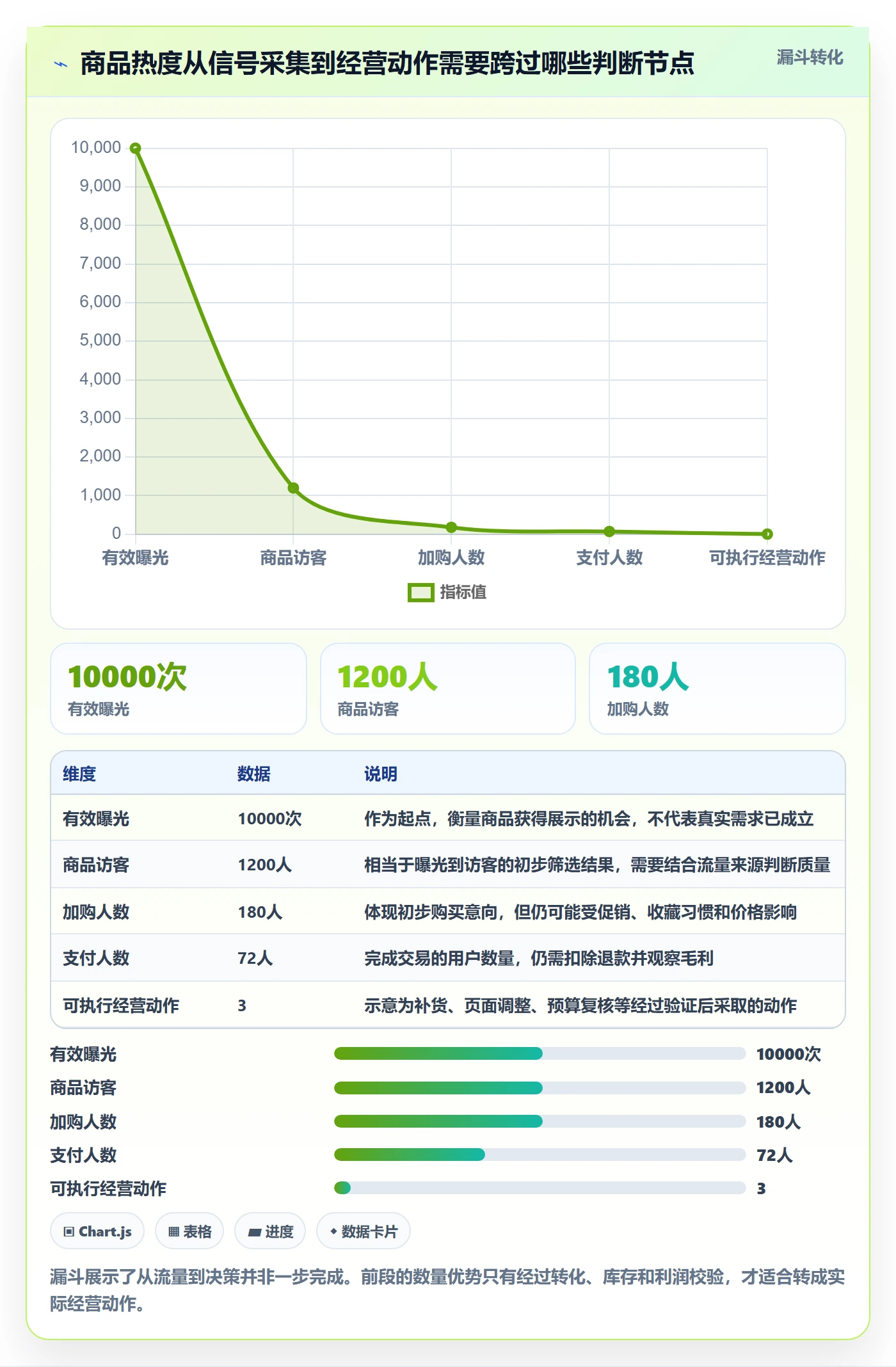Image resolution: width=896 pixels, height=1367 pixels.
Task: Click the 1200人 value in the table
Action: pos(264,865)
